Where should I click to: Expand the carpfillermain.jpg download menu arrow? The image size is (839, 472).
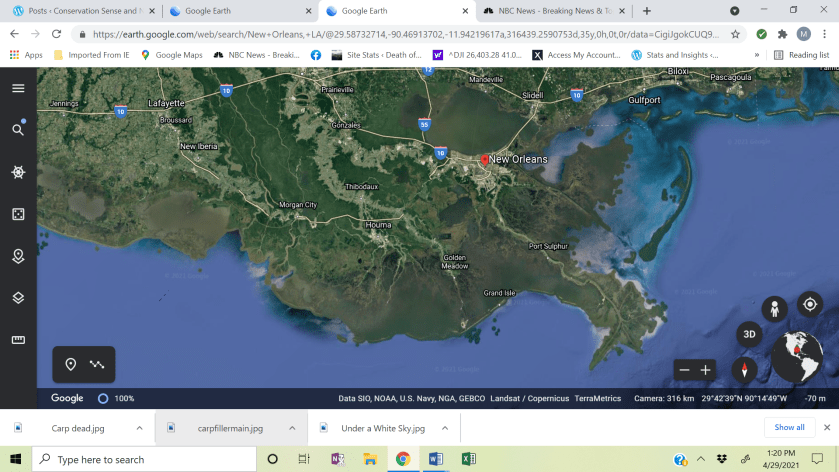coord(293,428)
